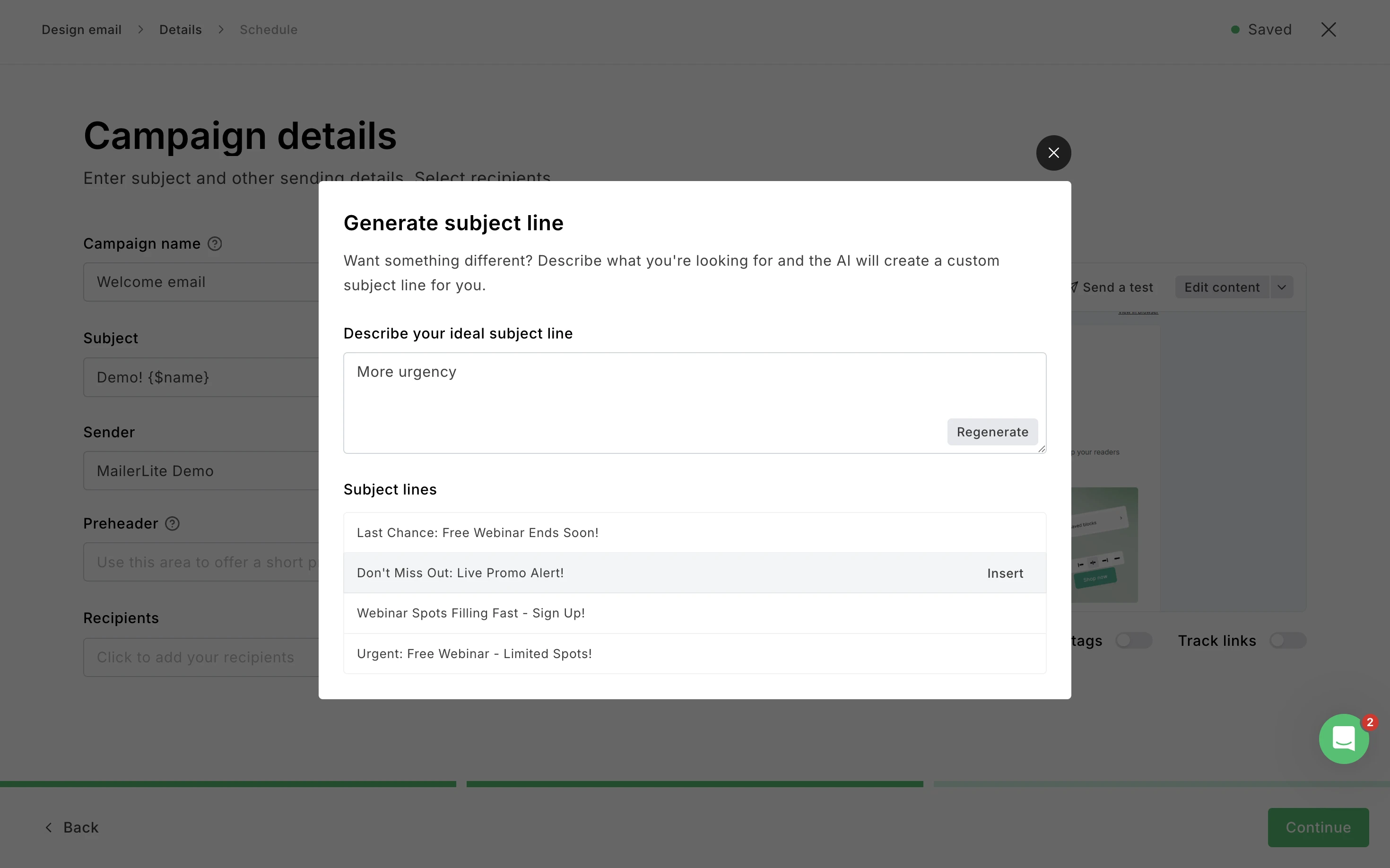Toggle the Track links switch
Screen dimensions: 1390x868
pyautogui.click(x=1288, y=641)
